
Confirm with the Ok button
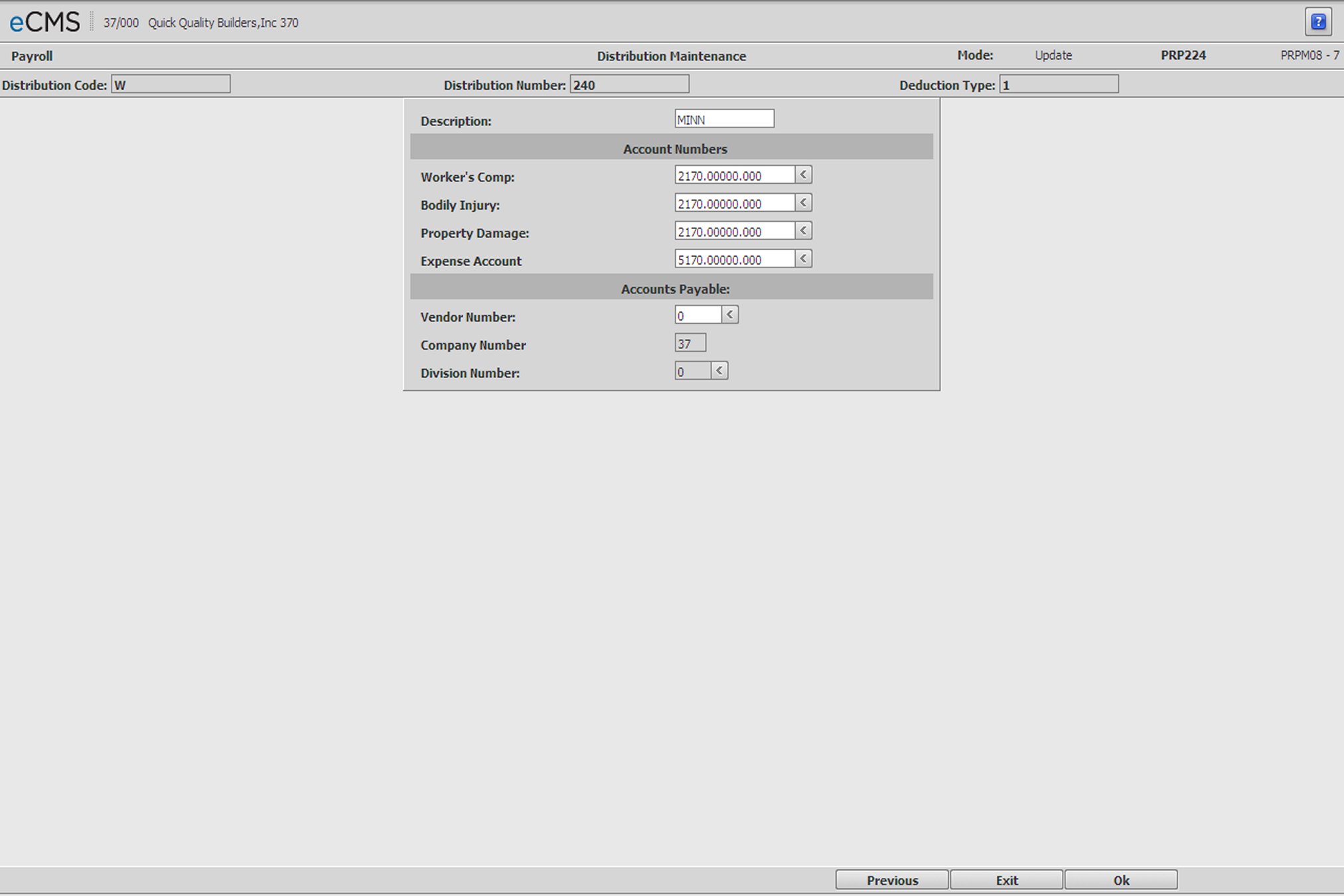click(x=1121, y=880)
